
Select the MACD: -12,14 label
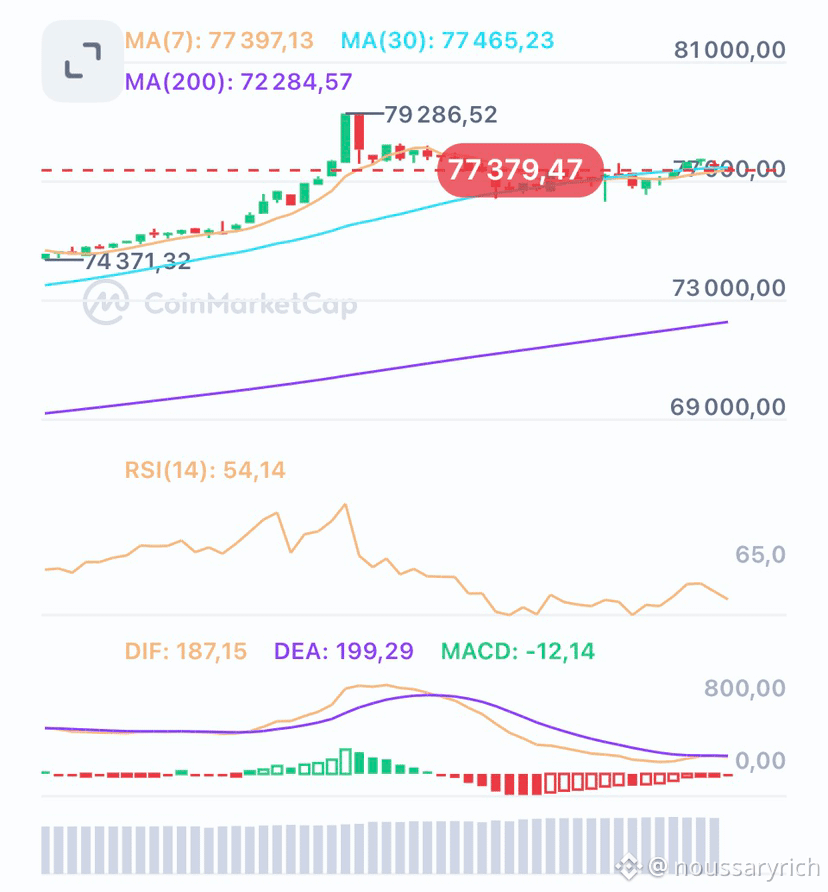point(518,651)
